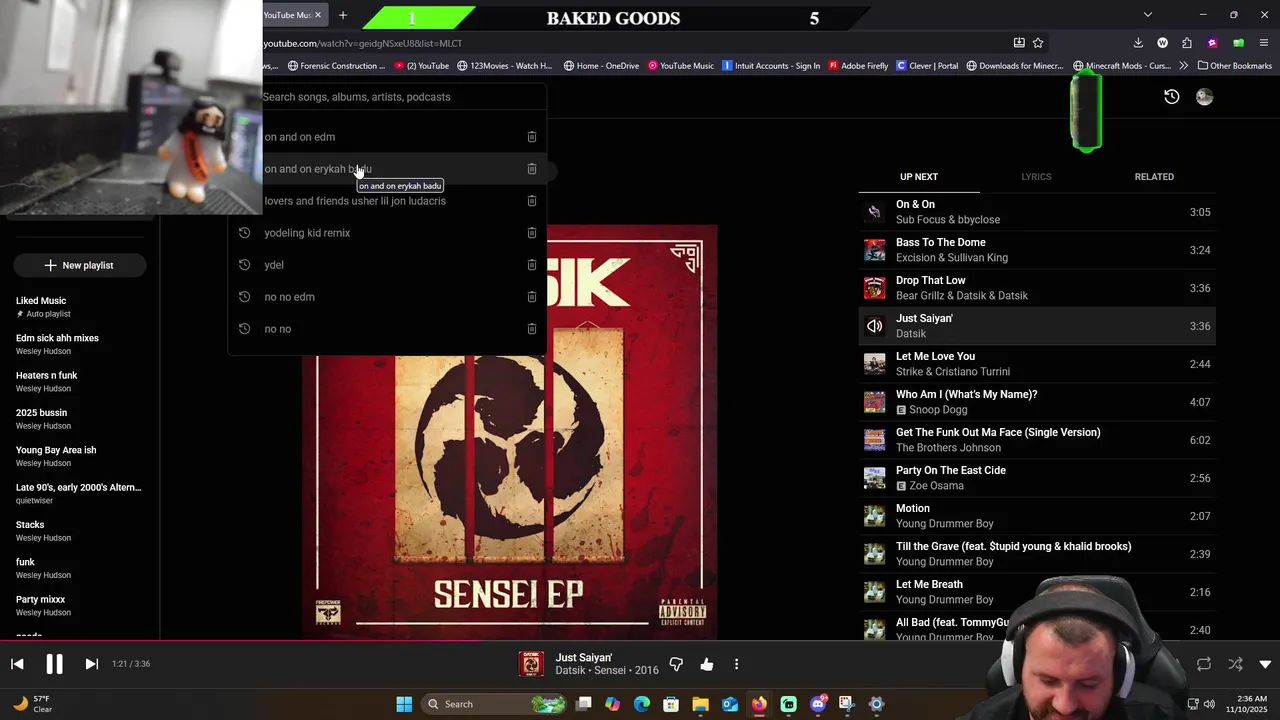The image size is (1280, 720).
Task: Open the browser extensions puzzle icon
Action: tap(1187, 43)
